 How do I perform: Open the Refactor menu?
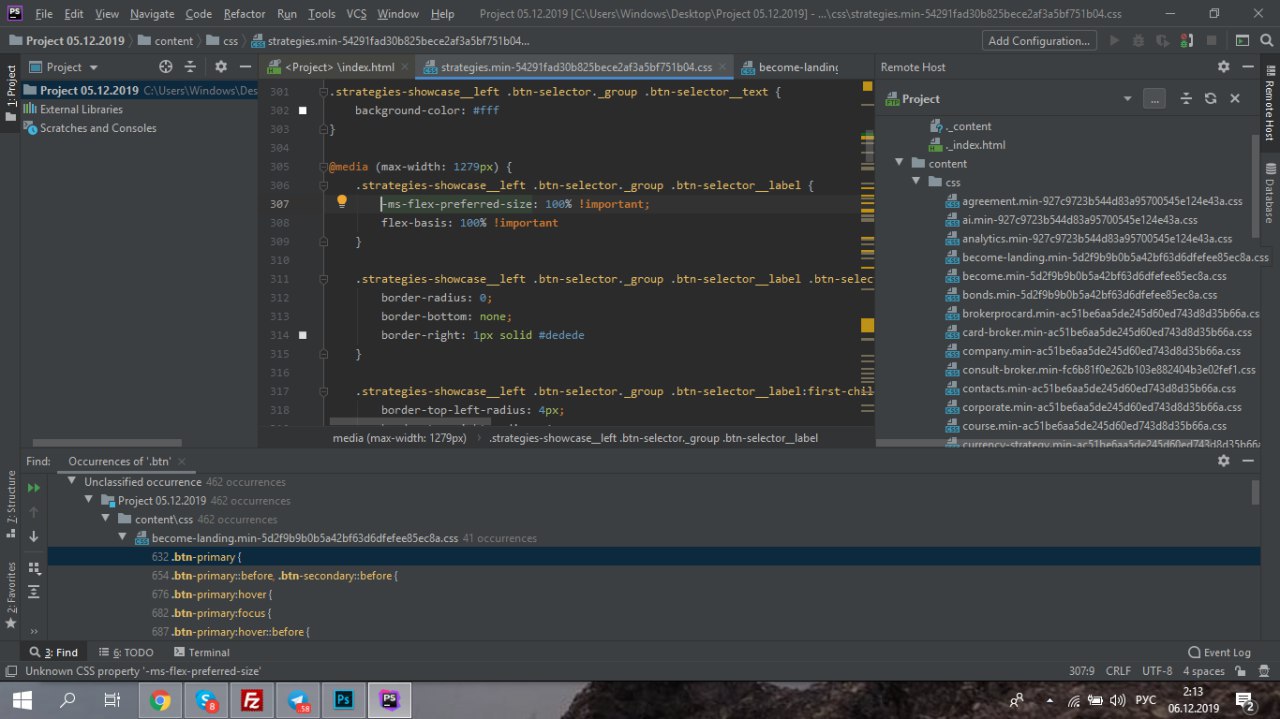pos(244,14)
